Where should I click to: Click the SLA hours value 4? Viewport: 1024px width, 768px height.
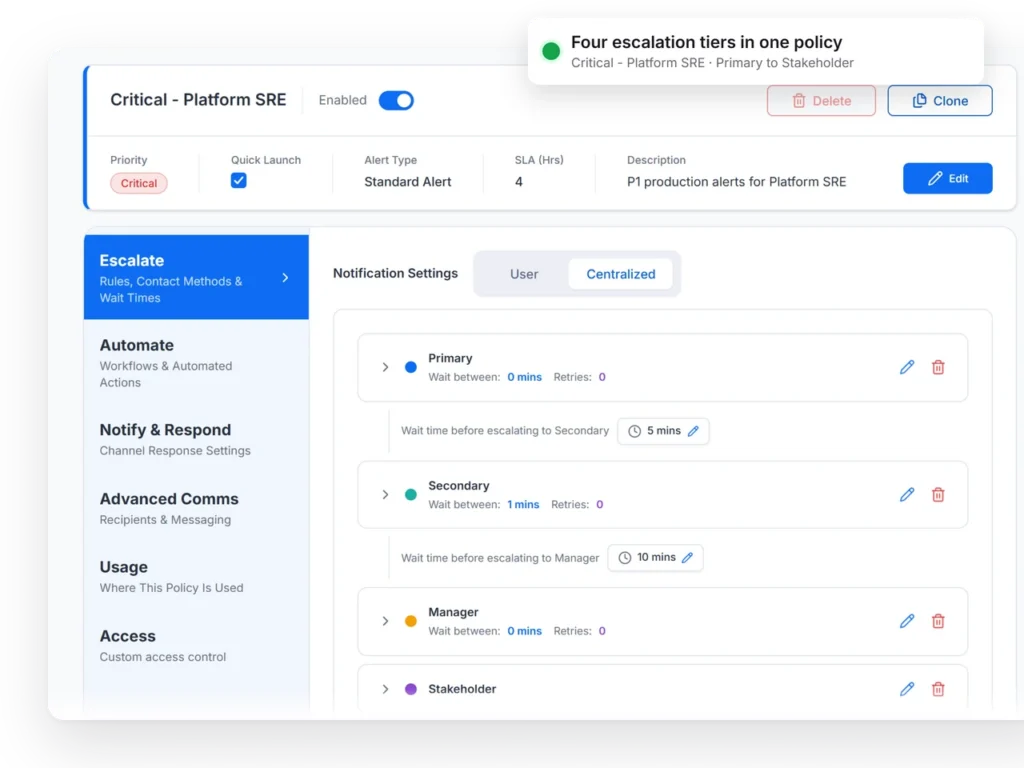pyautogui.click(x=519, y=182)
